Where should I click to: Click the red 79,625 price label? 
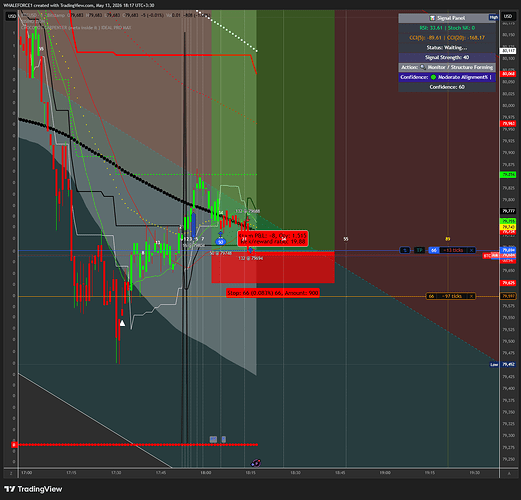coord(508,283)
